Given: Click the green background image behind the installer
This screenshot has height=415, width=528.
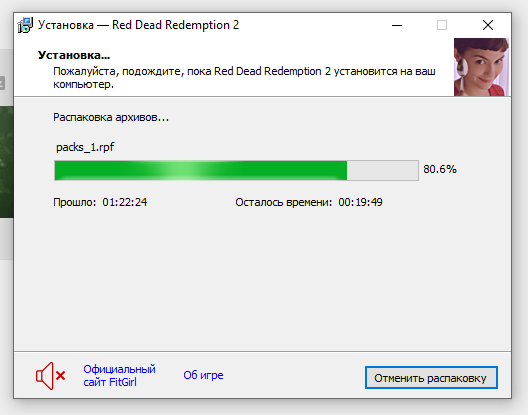Looking at the screenshot, I should (6, 162).
